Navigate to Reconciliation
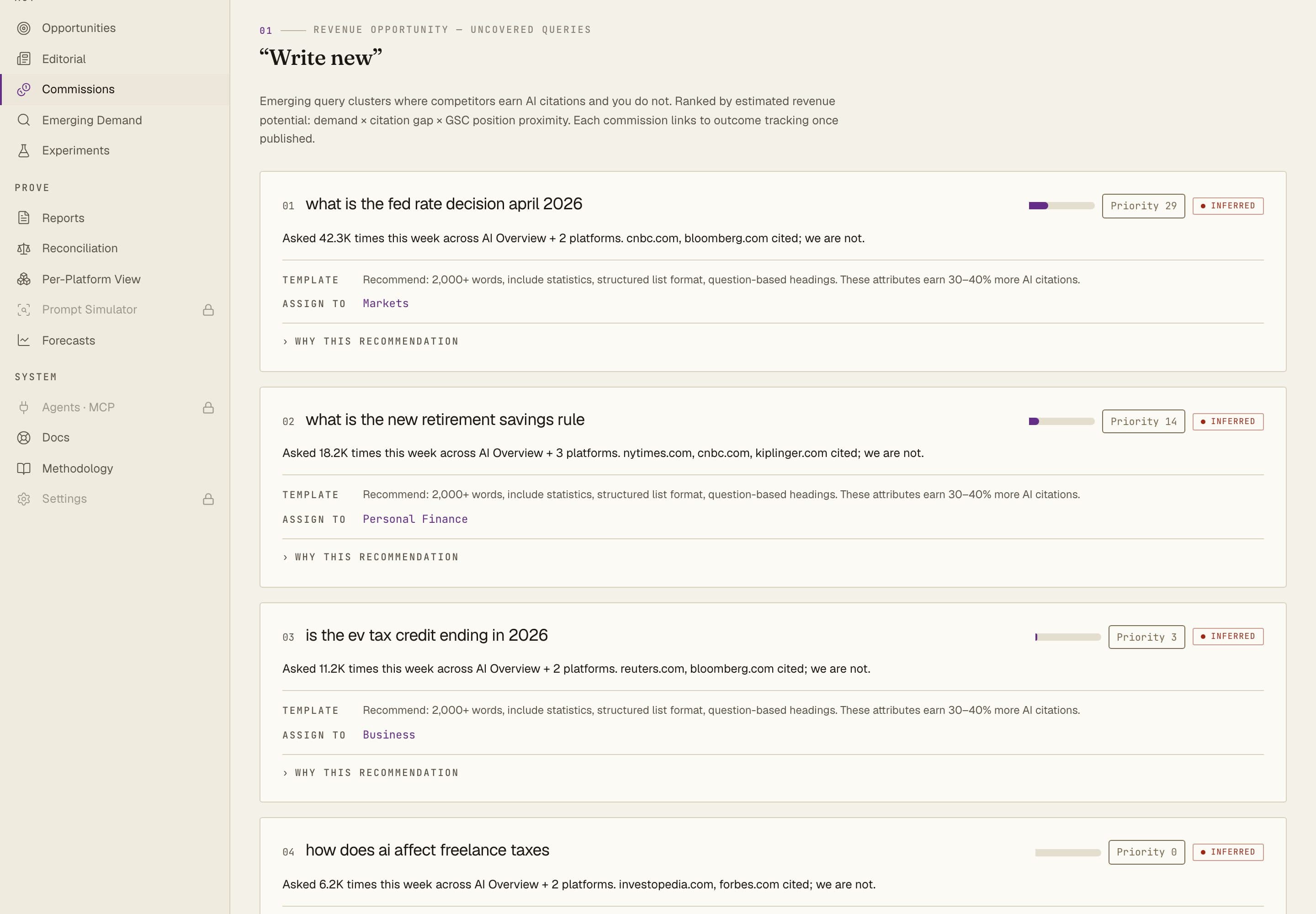The width and height of the screenshot is (1316, 914). (x=115, y=249)
